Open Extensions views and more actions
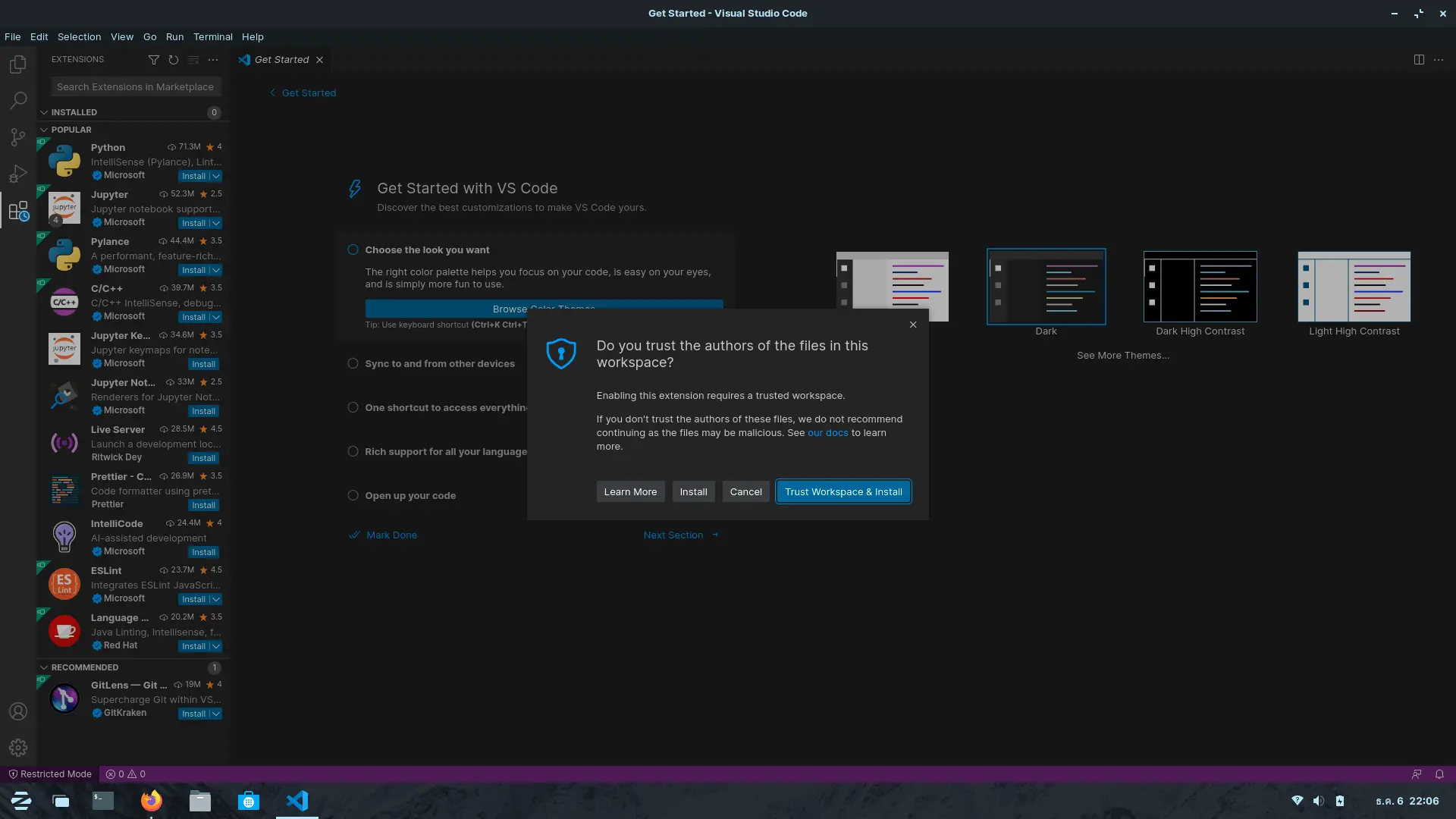Viewport: 1456px width, 819px height. point(213,60)
